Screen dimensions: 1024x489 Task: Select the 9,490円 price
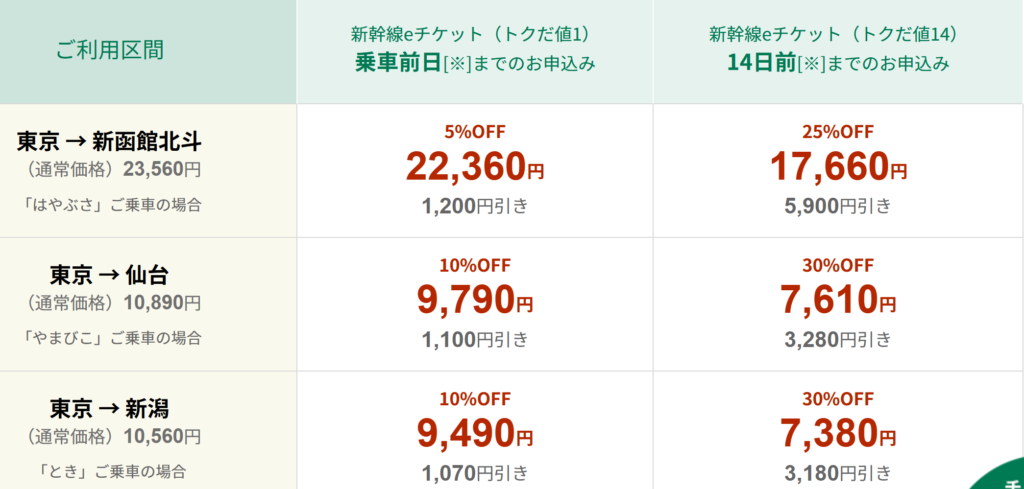tap(475, 434)
